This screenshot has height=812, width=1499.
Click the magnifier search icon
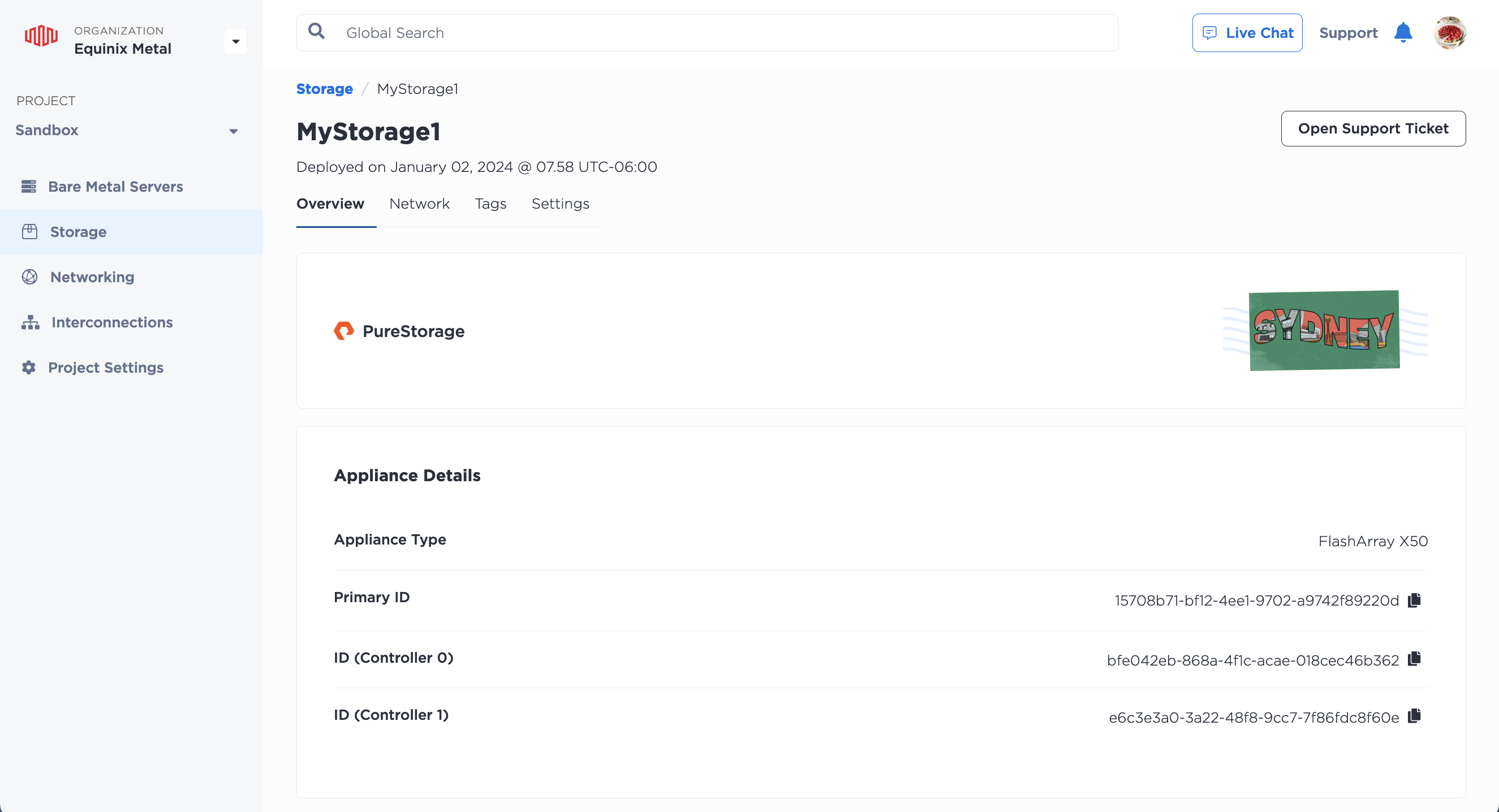tap(317, 32)
